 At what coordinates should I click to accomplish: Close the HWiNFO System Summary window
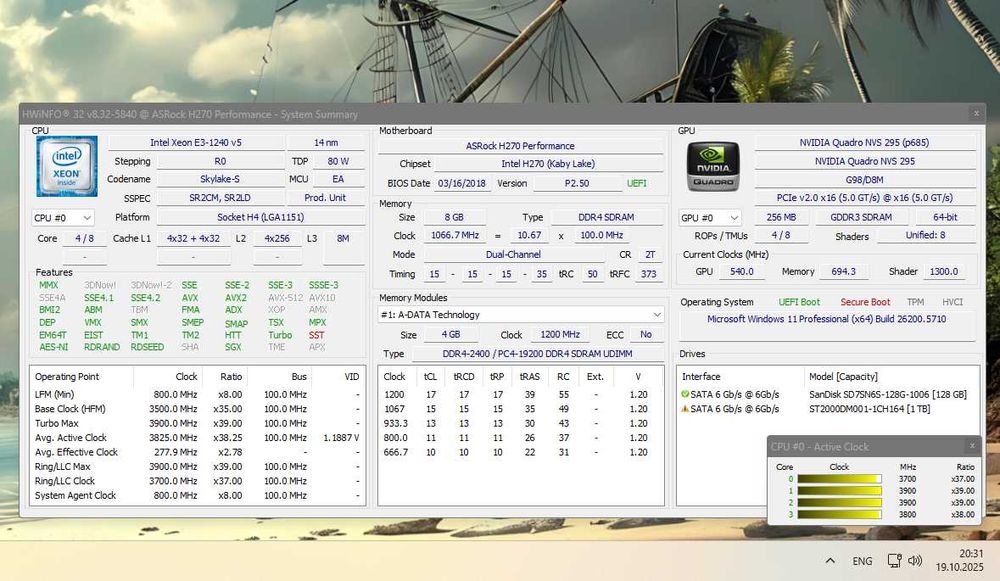coord(976,114)
